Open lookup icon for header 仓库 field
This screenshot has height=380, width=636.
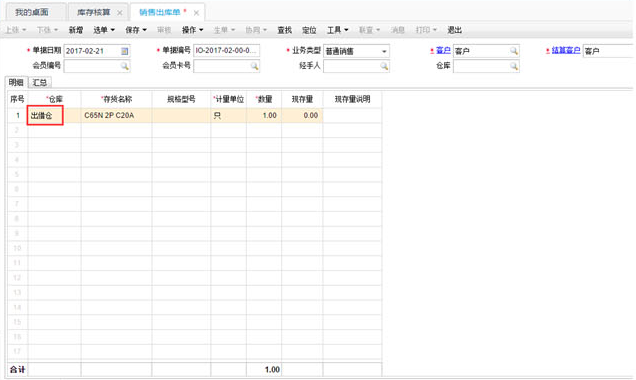pyautogui.click(x=514, y=66)
